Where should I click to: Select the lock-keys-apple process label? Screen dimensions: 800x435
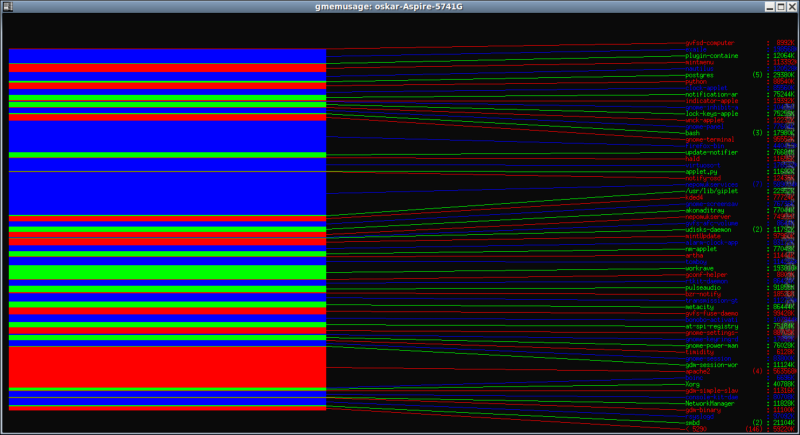(711, 114)
